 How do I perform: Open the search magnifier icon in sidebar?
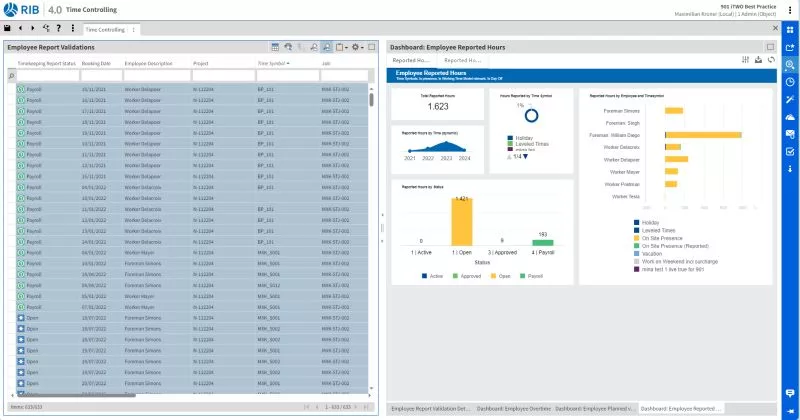point(790,64)
